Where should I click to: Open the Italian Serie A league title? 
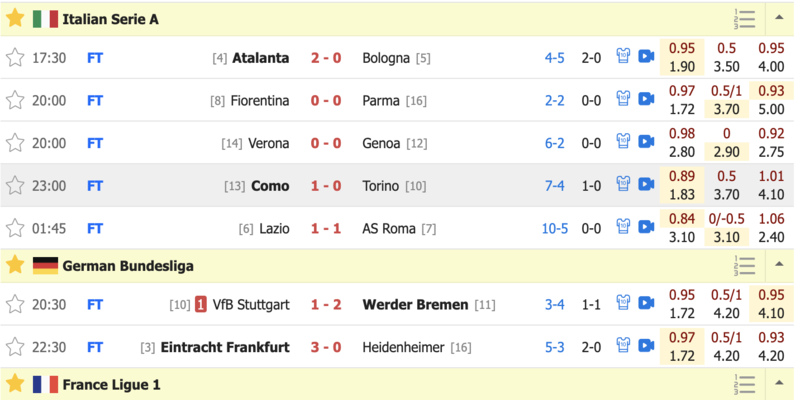110,19
